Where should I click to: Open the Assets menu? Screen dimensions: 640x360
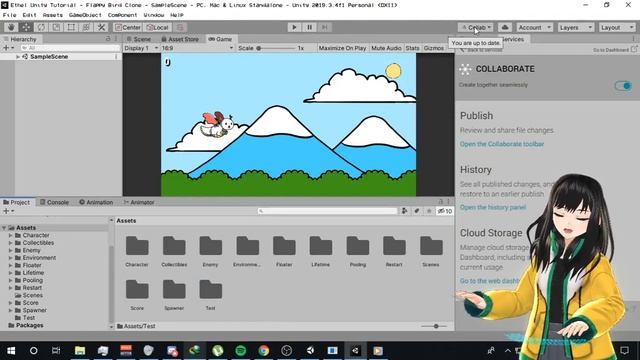pos(53,15)
